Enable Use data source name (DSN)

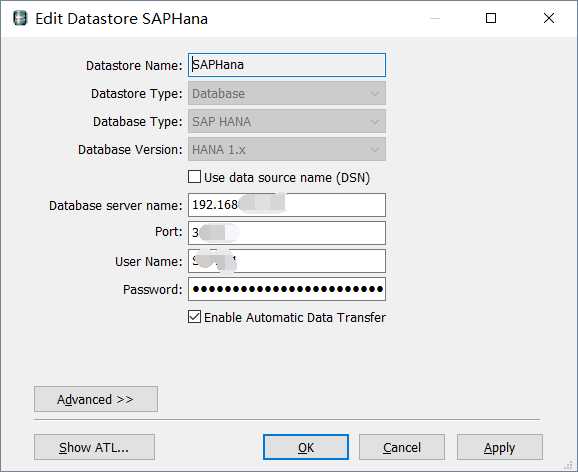click(194, 177)
